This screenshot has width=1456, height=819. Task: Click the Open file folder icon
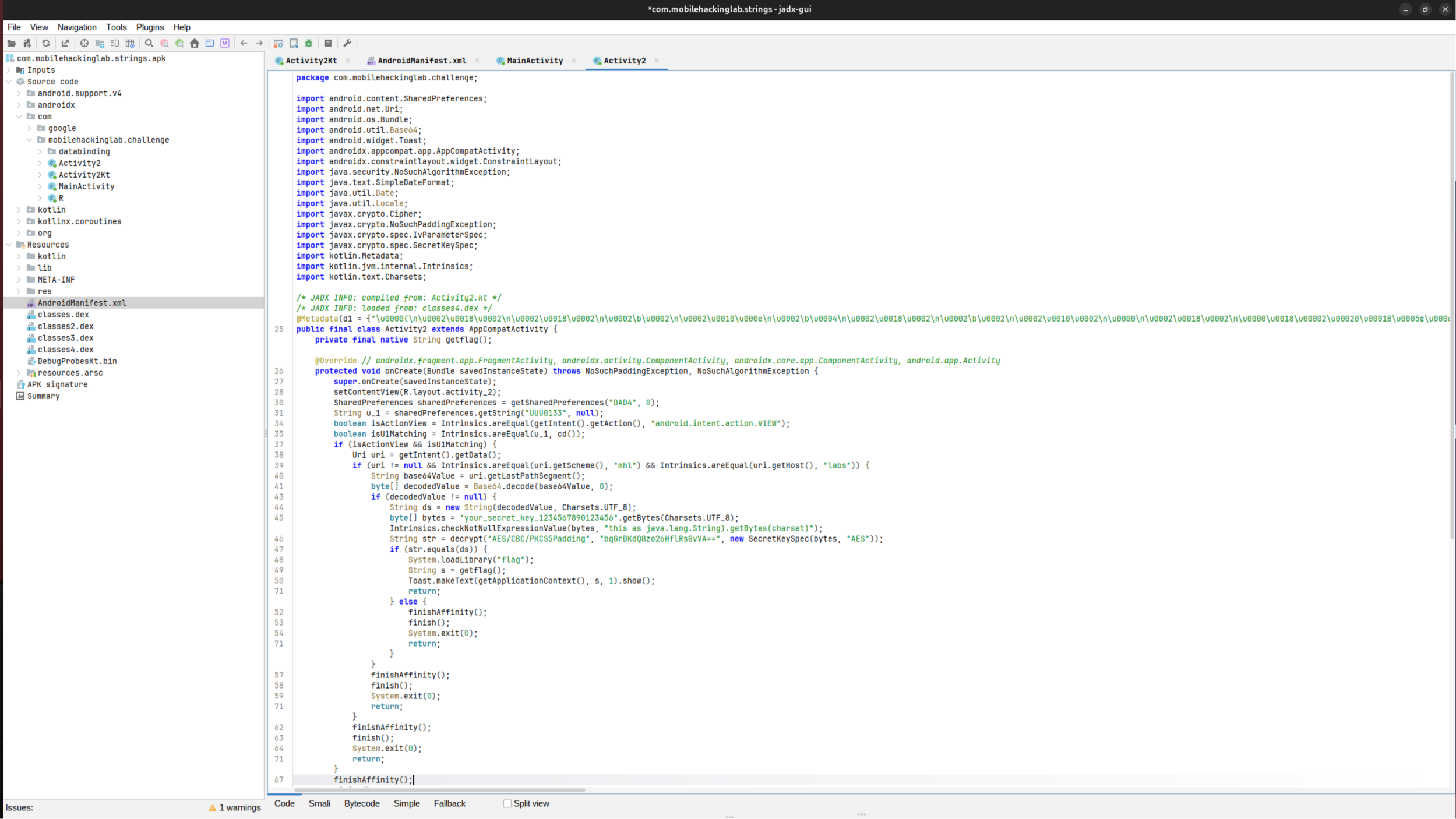pyautogui.click(x=12, y=43)
